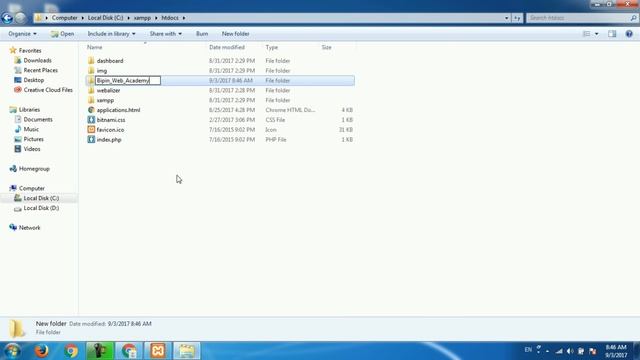
Task: Click the address bar refresh button
Action: coord(517,18)
